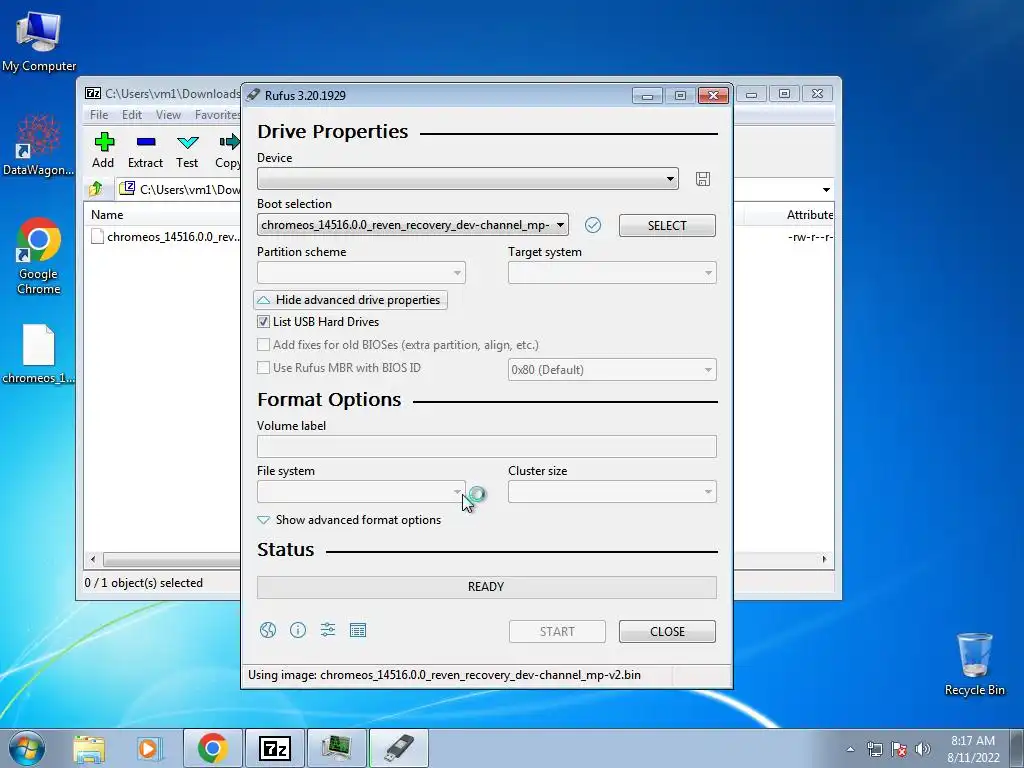Switch to Rufus USB taskbar icon

[x=399, y=748]
